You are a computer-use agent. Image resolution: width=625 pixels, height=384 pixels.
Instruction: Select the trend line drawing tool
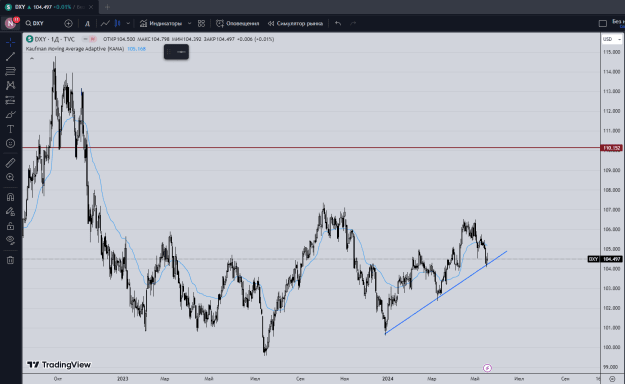(10, 57)
